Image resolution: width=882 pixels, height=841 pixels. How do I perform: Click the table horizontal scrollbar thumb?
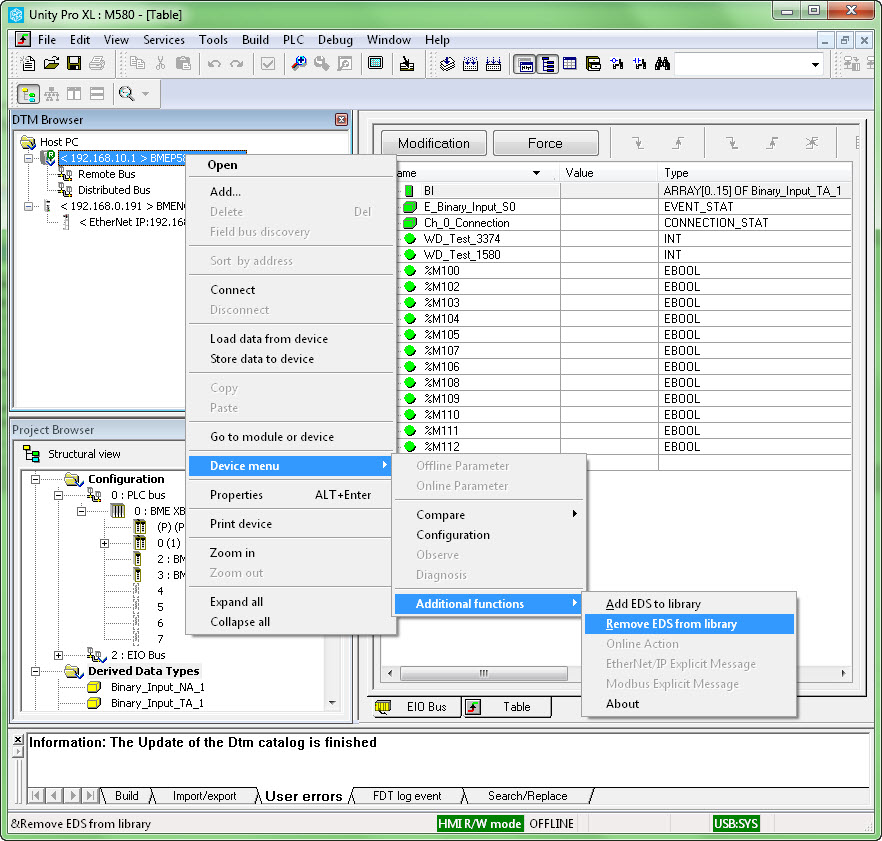point(484,673)
